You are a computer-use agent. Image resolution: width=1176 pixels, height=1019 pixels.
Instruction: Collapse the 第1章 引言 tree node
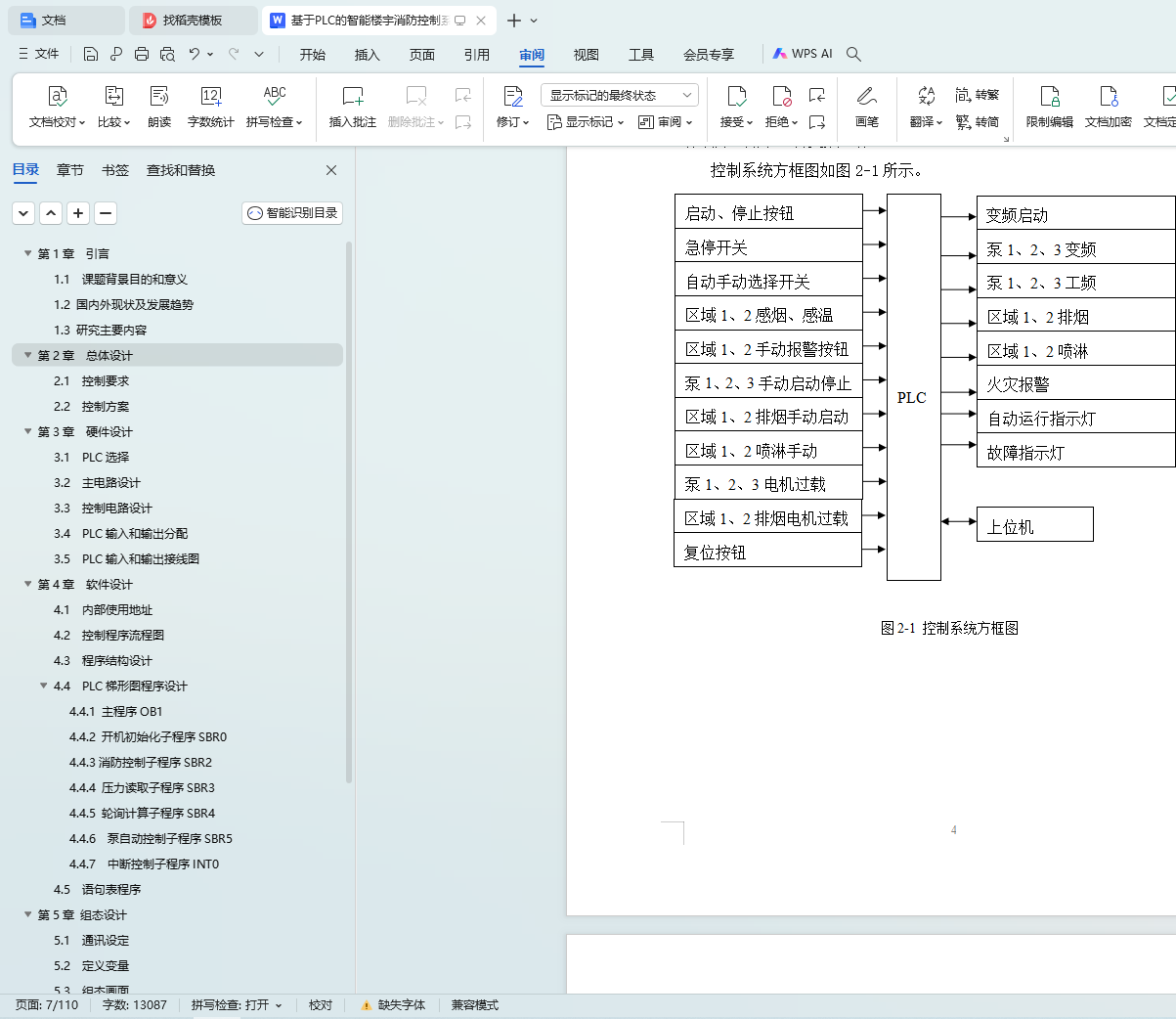click(27, 253)
